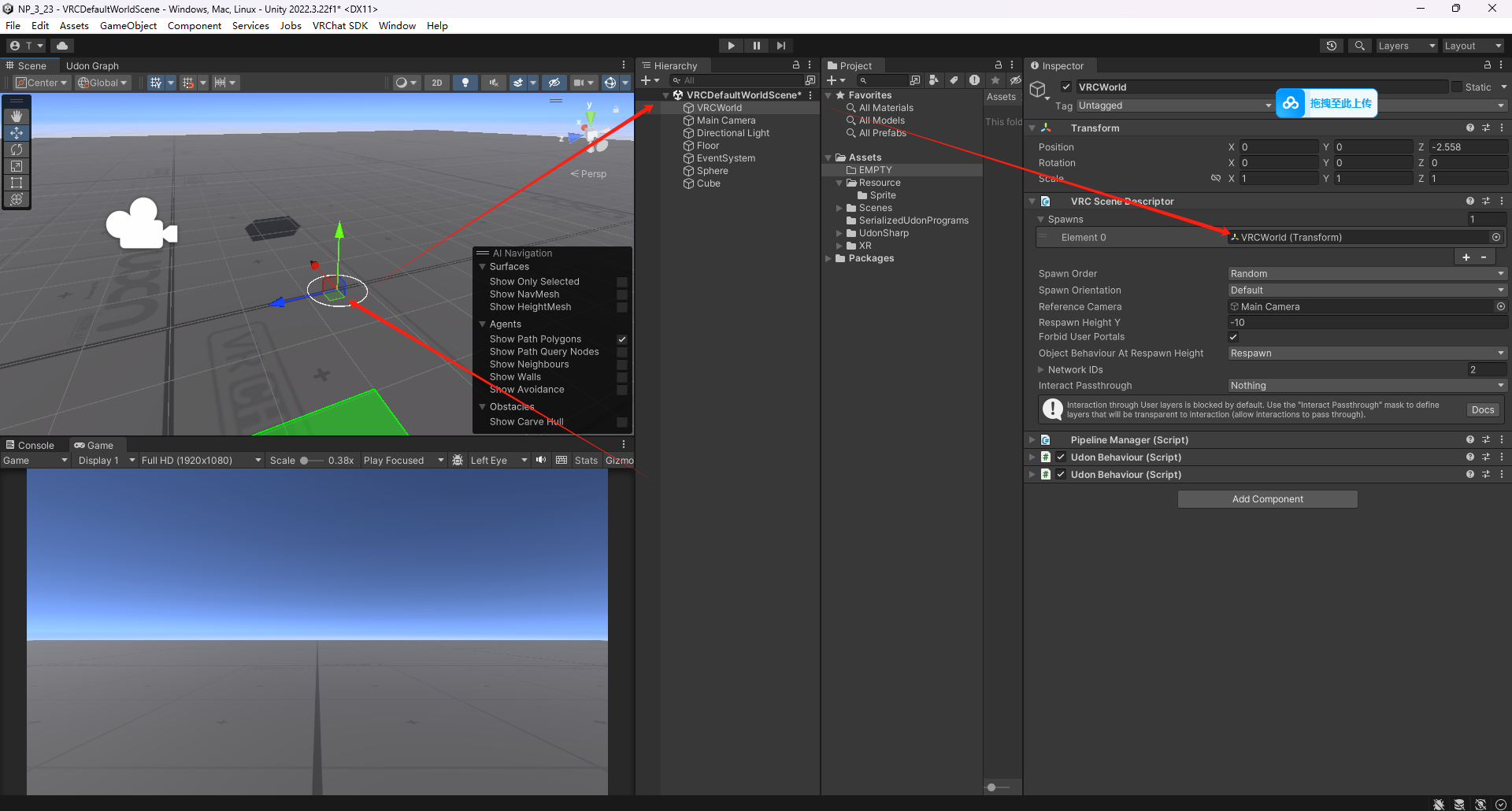The height and width of the screenshot is (811, 1512).
Task: Open the Global rotation dropdown
Action: tap(103, 83)
